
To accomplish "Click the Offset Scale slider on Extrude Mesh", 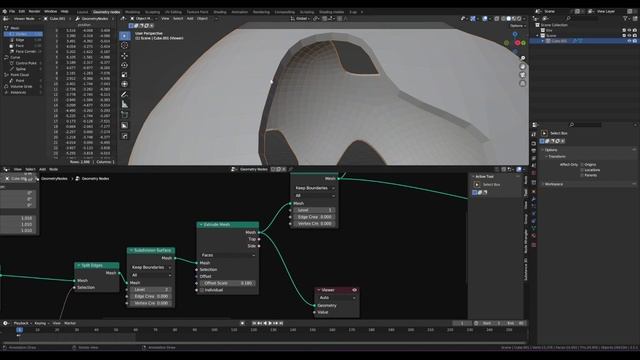I will [x=227, y=283].
